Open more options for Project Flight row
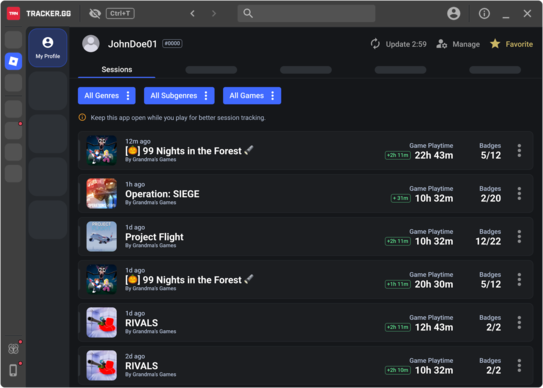This screenshot has height=388, width=543. click(519, 237)
